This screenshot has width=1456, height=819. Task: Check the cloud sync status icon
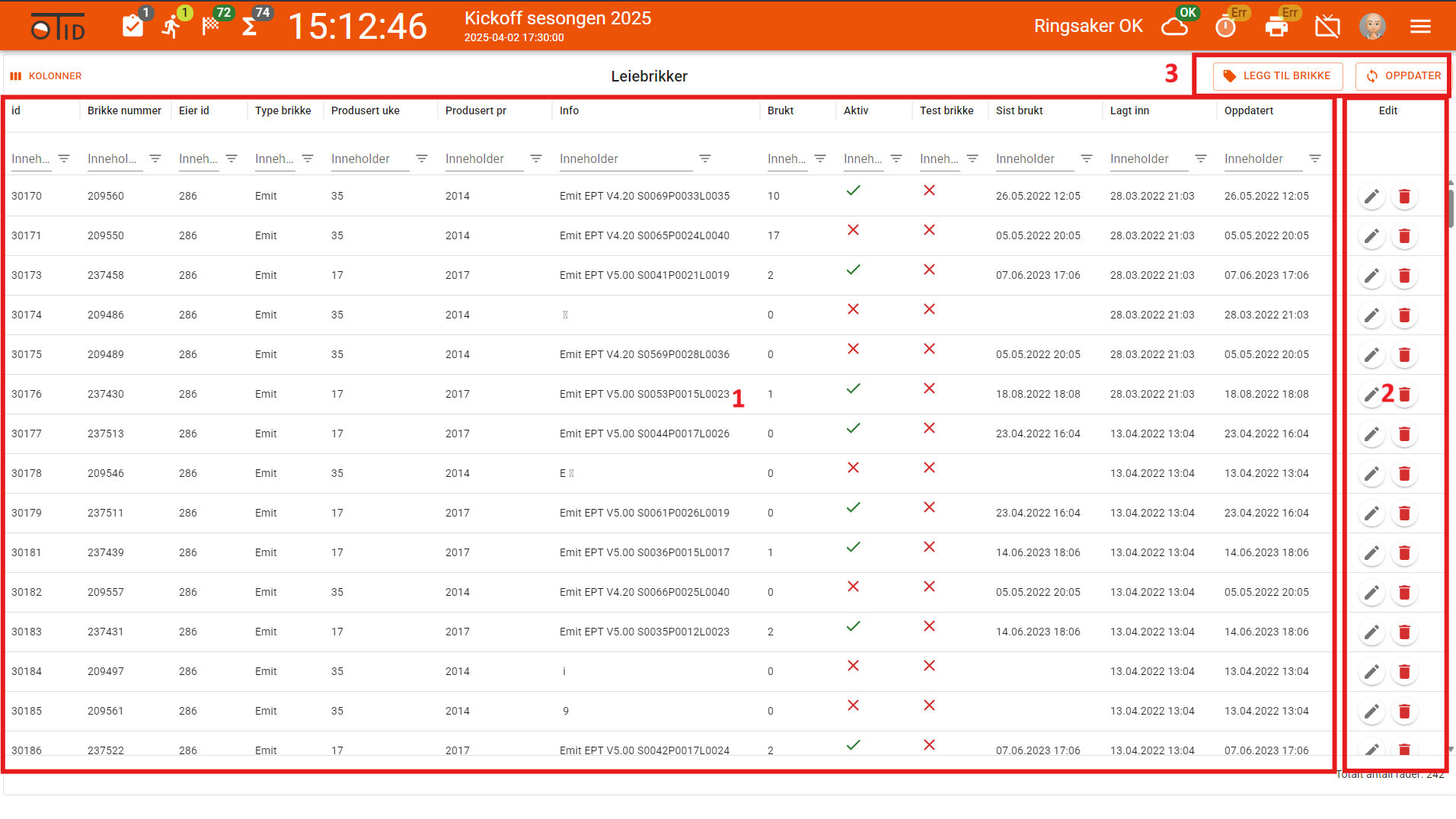(x=1174, y=27)
